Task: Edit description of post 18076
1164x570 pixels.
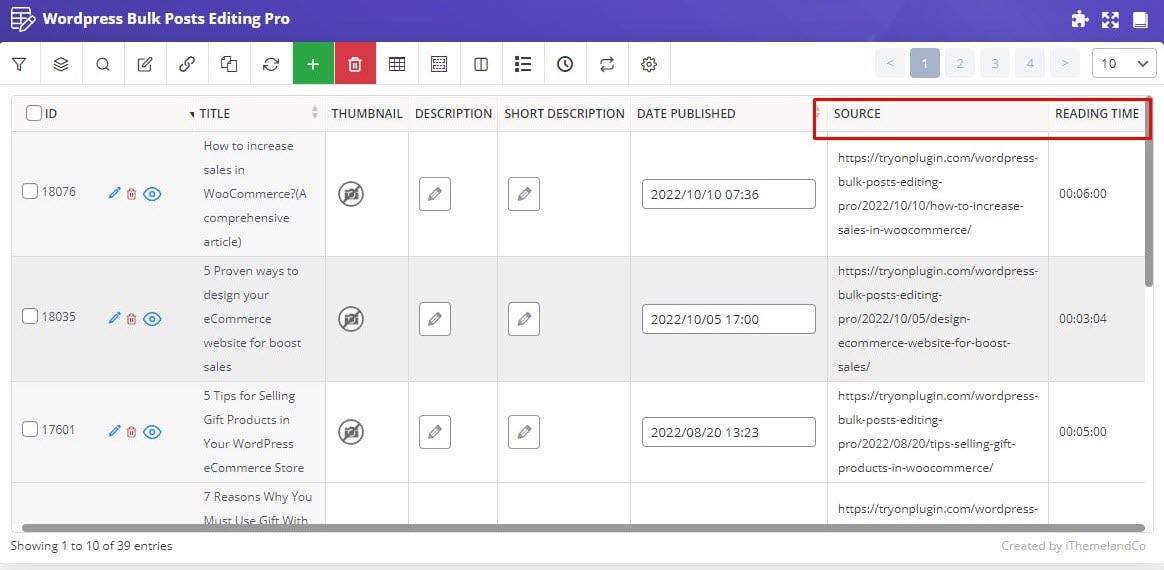Action: tap(435, 194)
